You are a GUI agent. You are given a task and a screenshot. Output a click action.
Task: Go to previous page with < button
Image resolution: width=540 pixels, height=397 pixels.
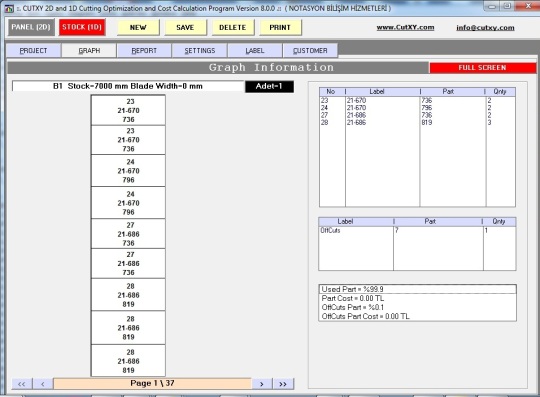pyautogui.click(x=43, y=384)
